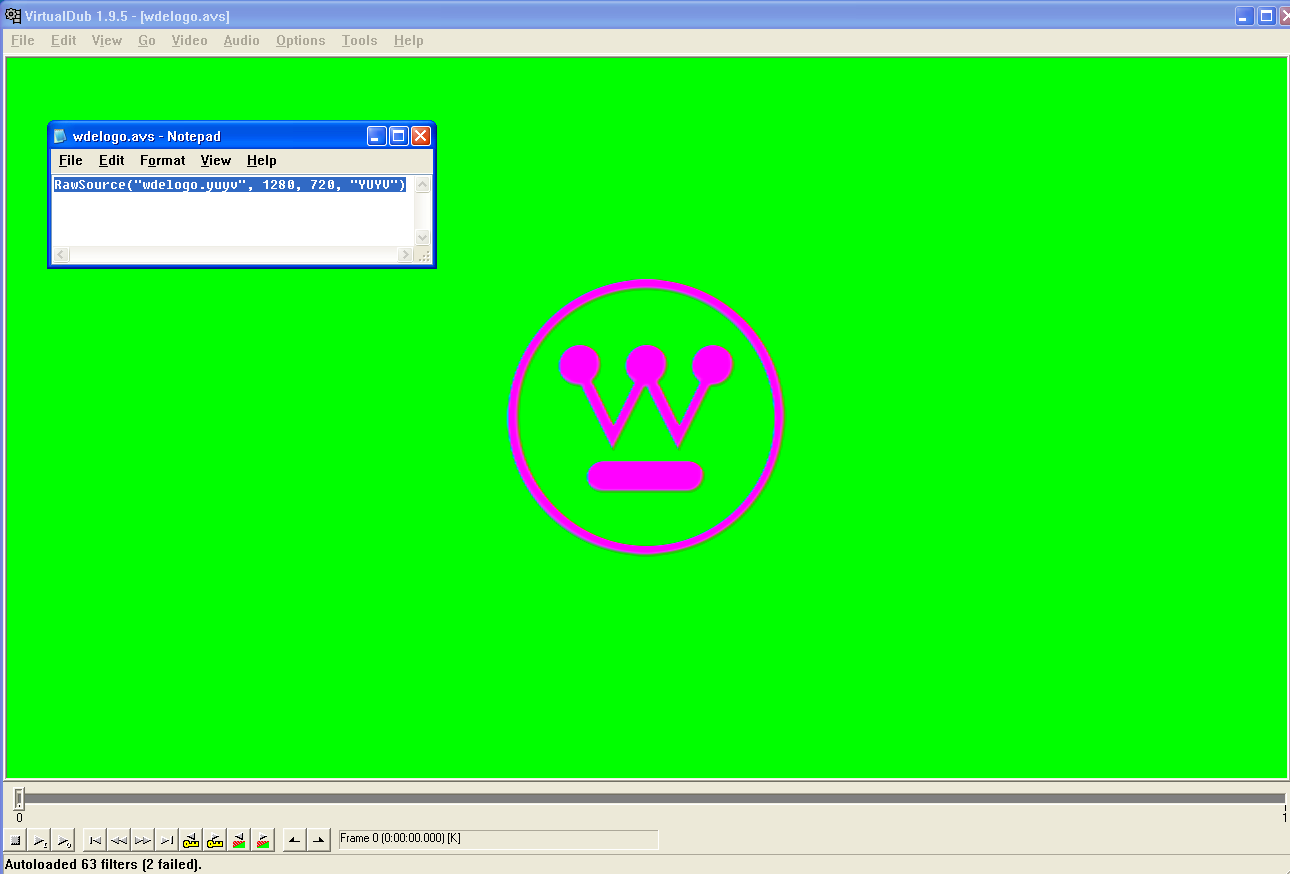Click the Stop playback button
The image size is (1290, 874).
point(15,840)
